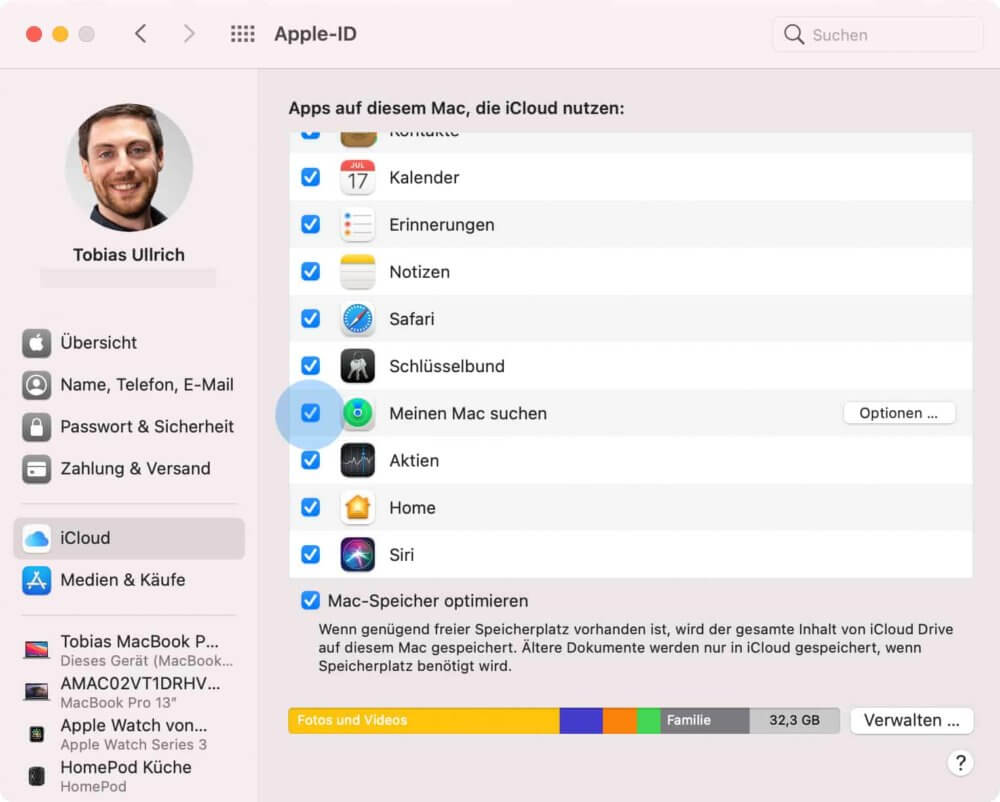Show all preferences via grid icon
Viewport: 1000px width, 802px height.
click(242, 34)
